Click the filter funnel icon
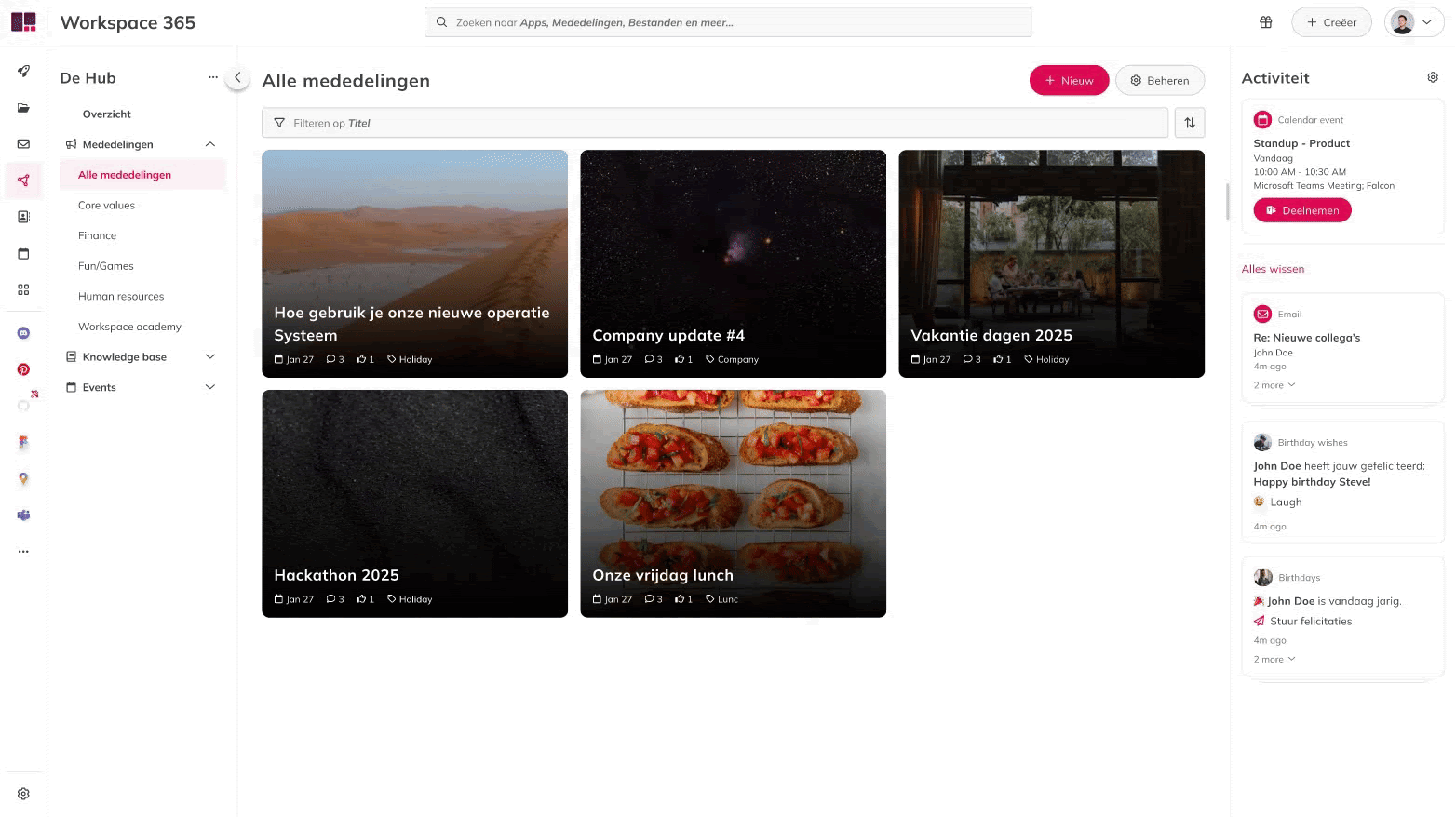Screen dimensions: 1456x817 tap(278, 123)
